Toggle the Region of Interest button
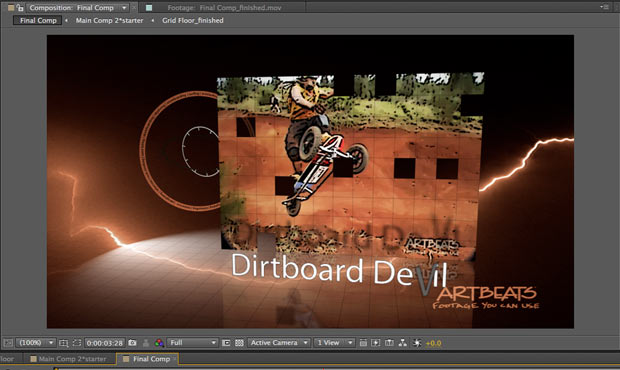This screenshot has width=620, height=370. pos(226,343)
